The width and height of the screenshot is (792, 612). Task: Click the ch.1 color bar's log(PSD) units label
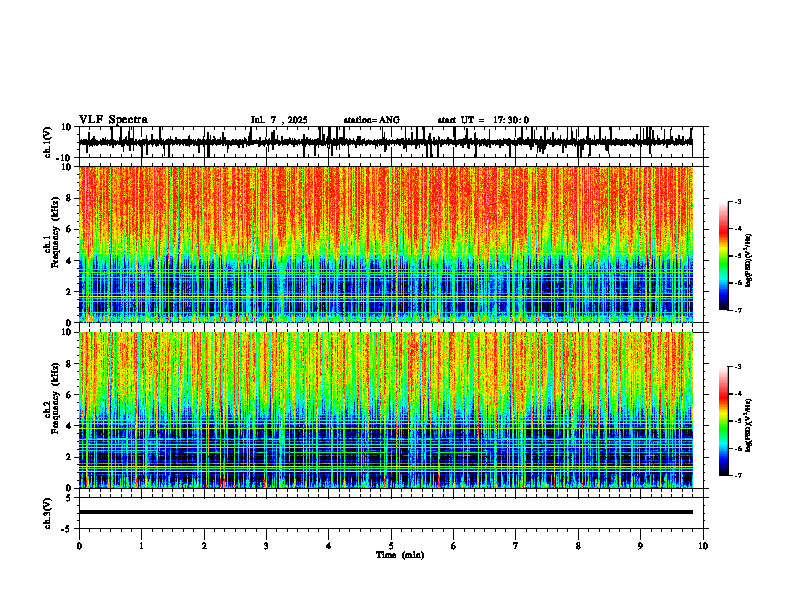[x=749, y=260]
